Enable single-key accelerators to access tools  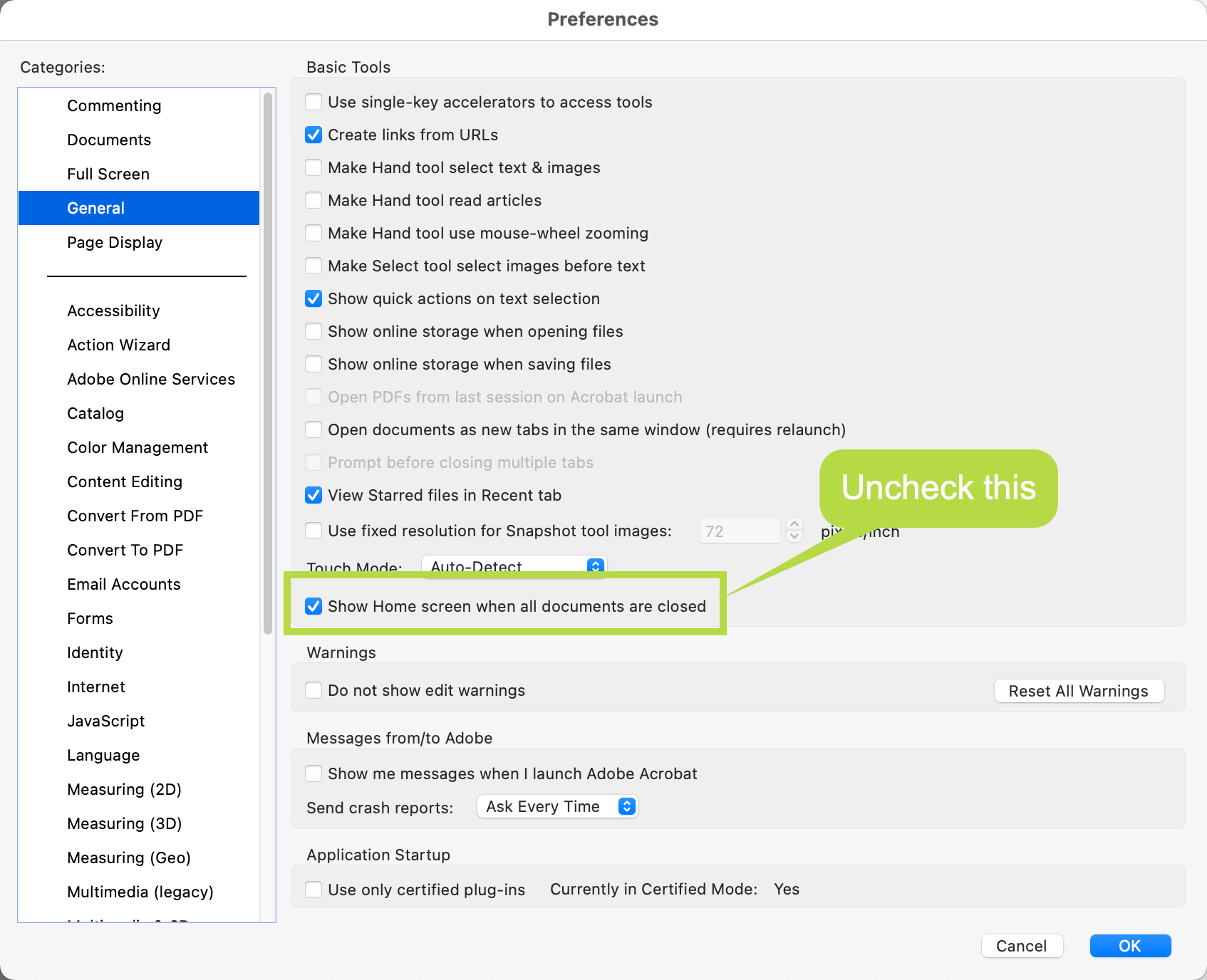[314, 102]
